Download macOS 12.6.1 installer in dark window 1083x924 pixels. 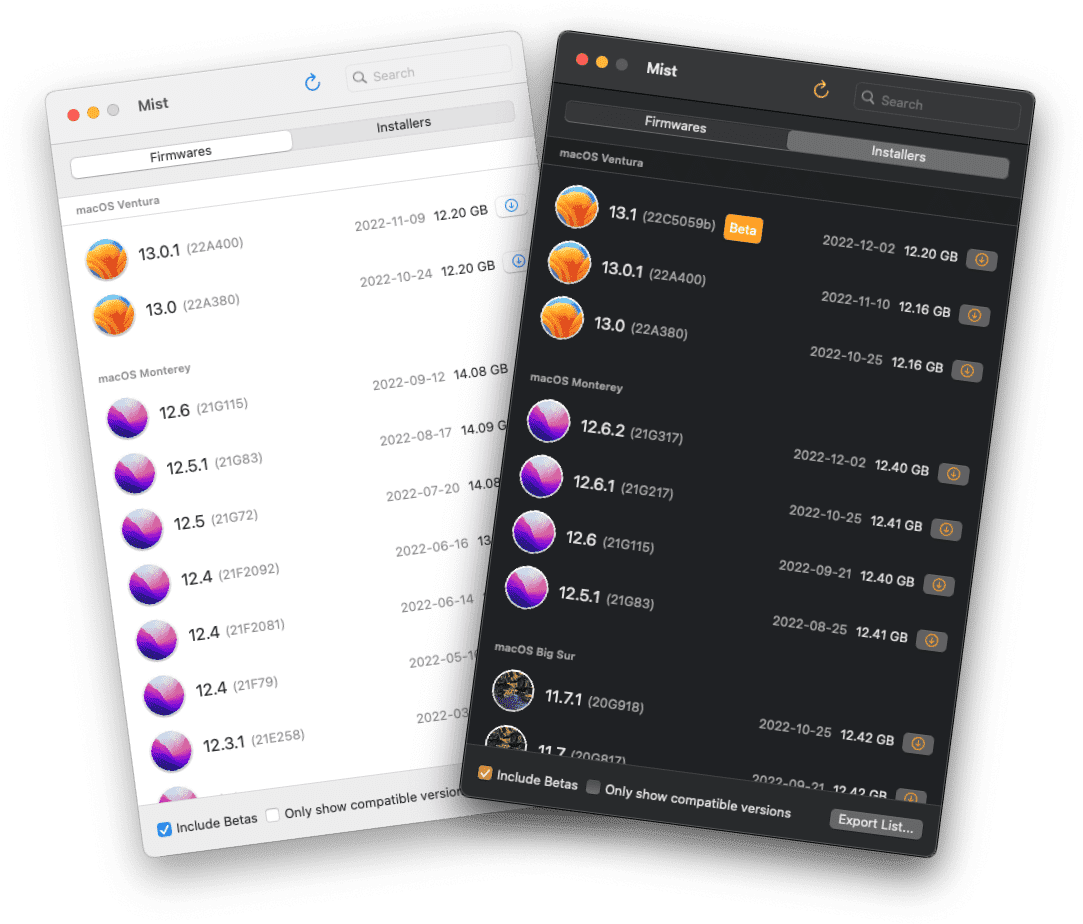(x=945, y=528)
